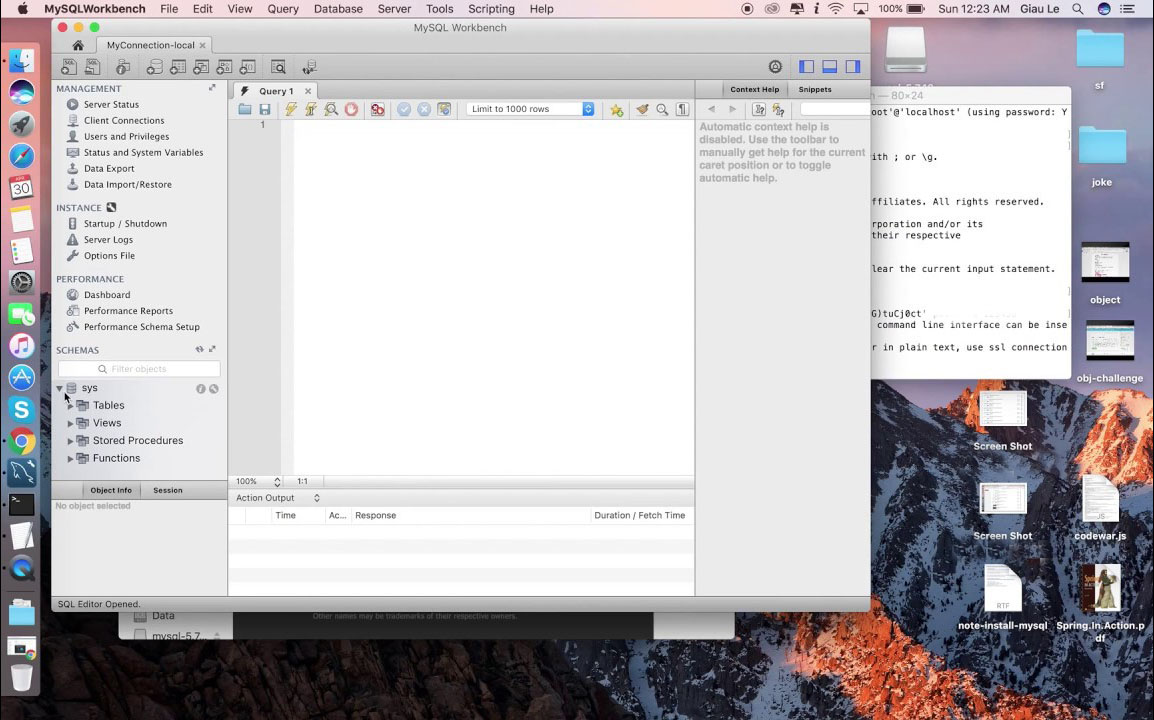The width and height of the screenshot is (1154, 720).
Task: Expand the Tables node under sys
Action: (x=71, y=406)
